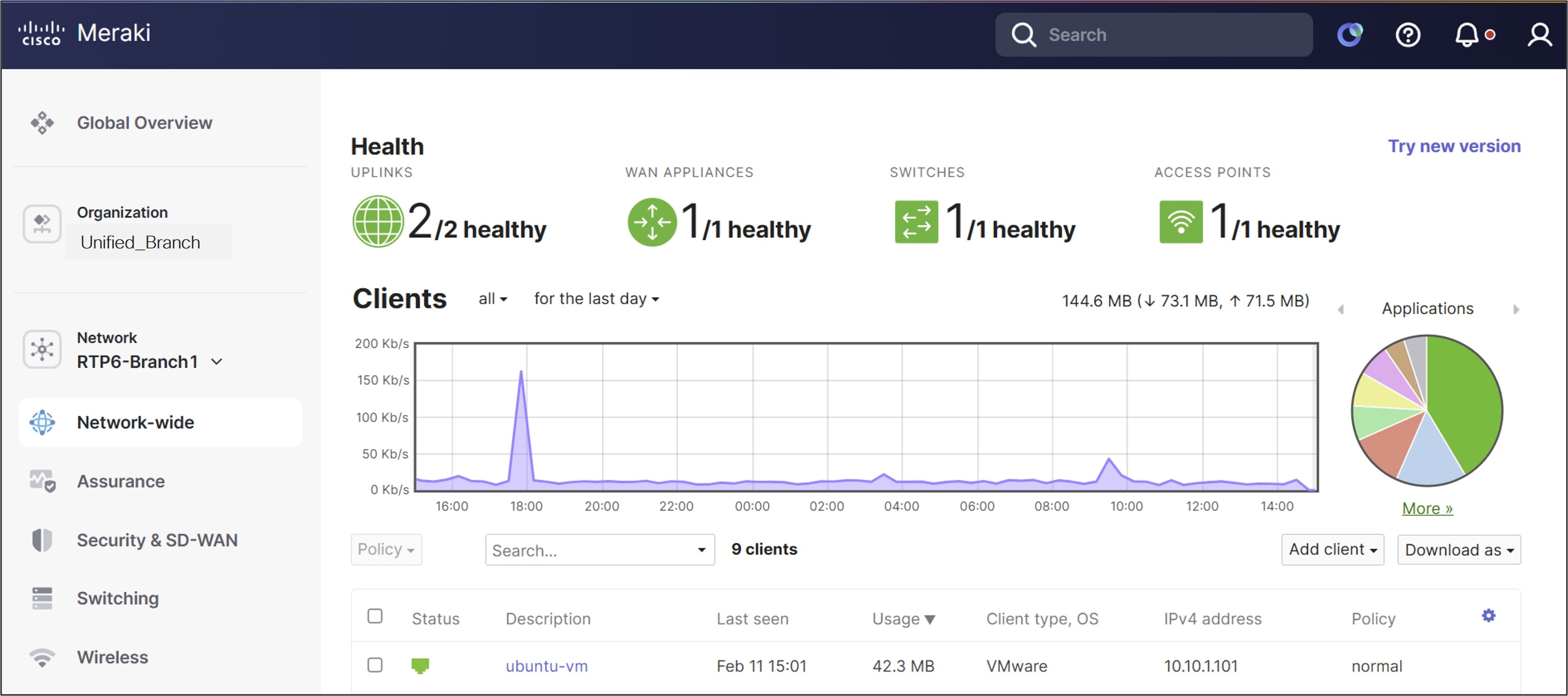Click the More » applications link

(1427, 508)
